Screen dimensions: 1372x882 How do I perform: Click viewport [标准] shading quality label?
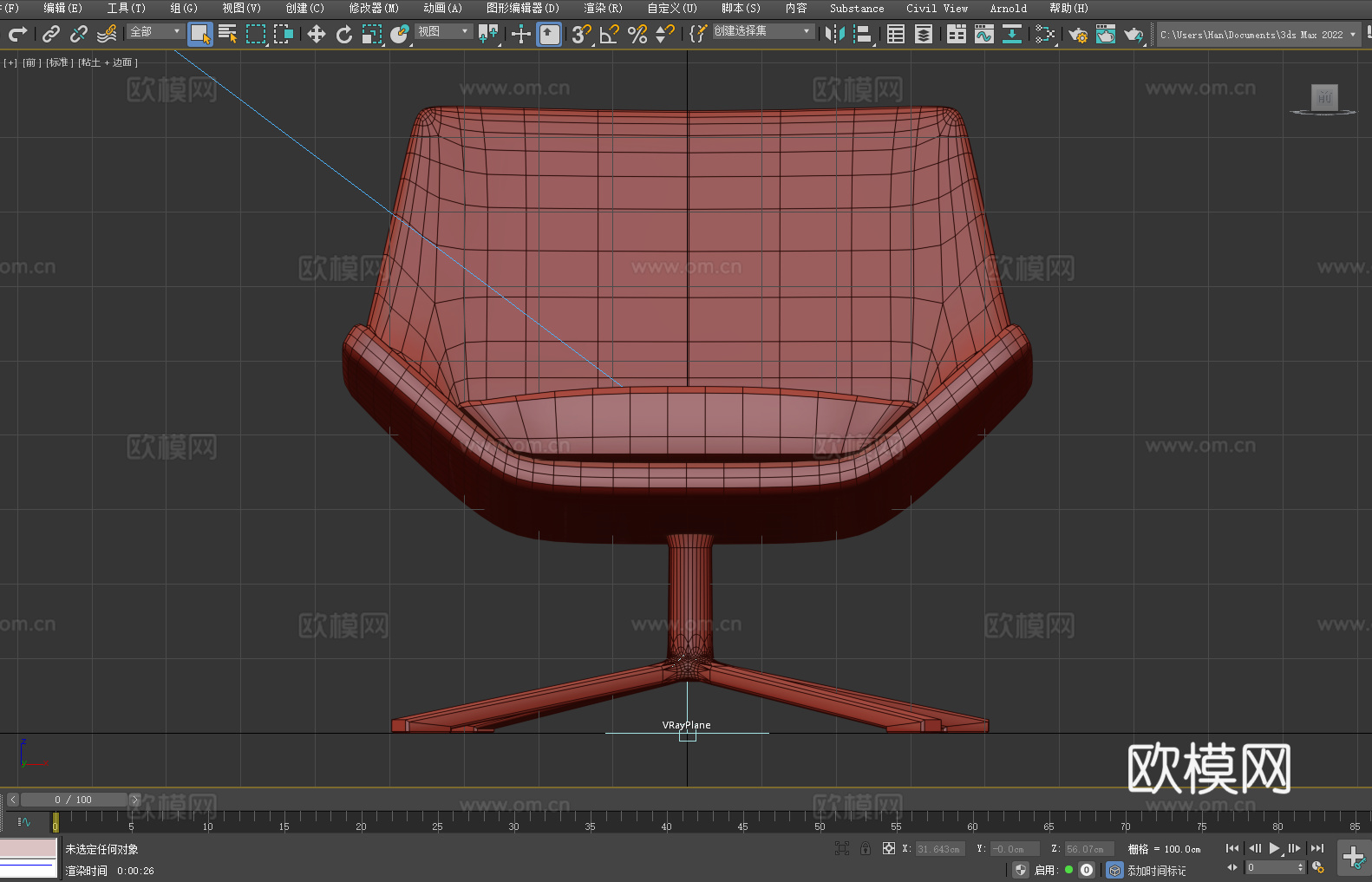tap(60, 62)
